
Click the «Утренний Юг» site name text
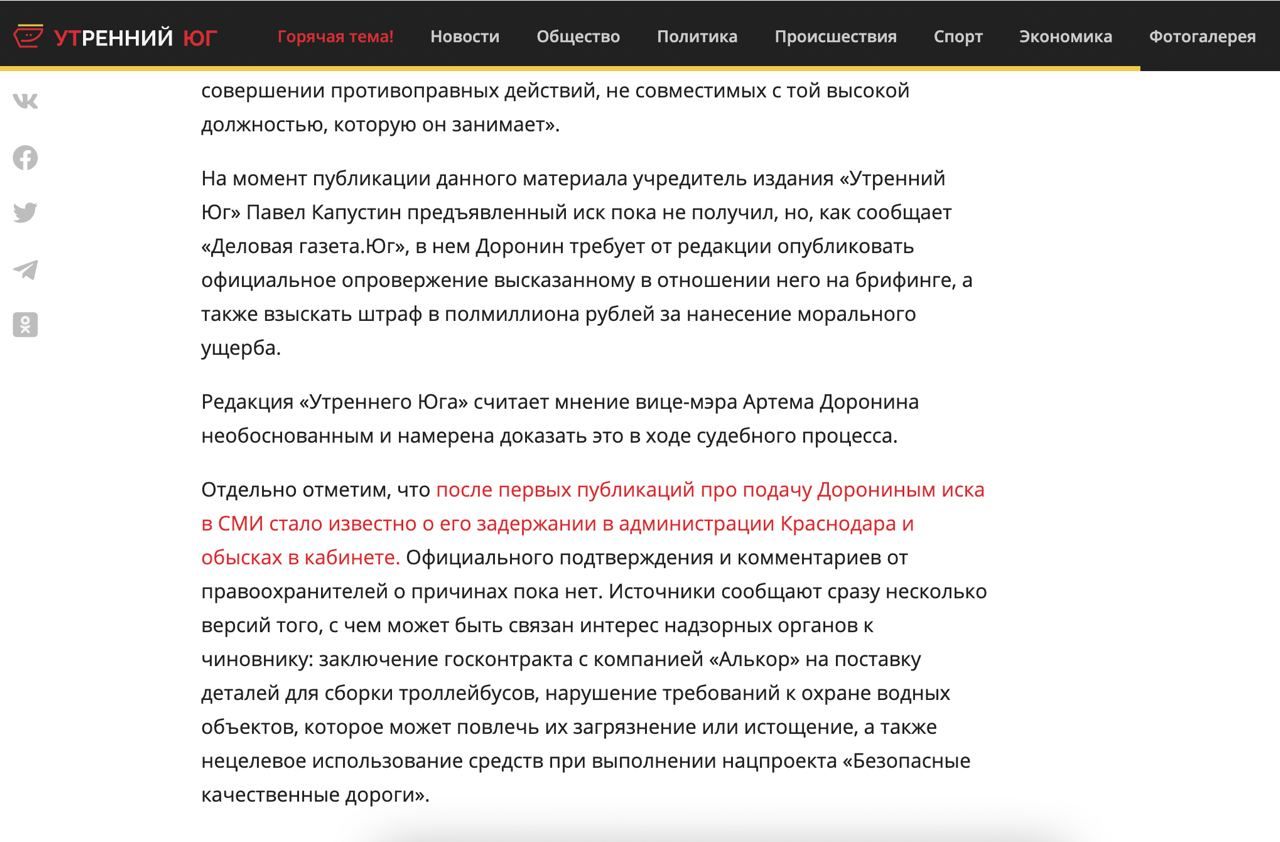[x=135, y=37]
